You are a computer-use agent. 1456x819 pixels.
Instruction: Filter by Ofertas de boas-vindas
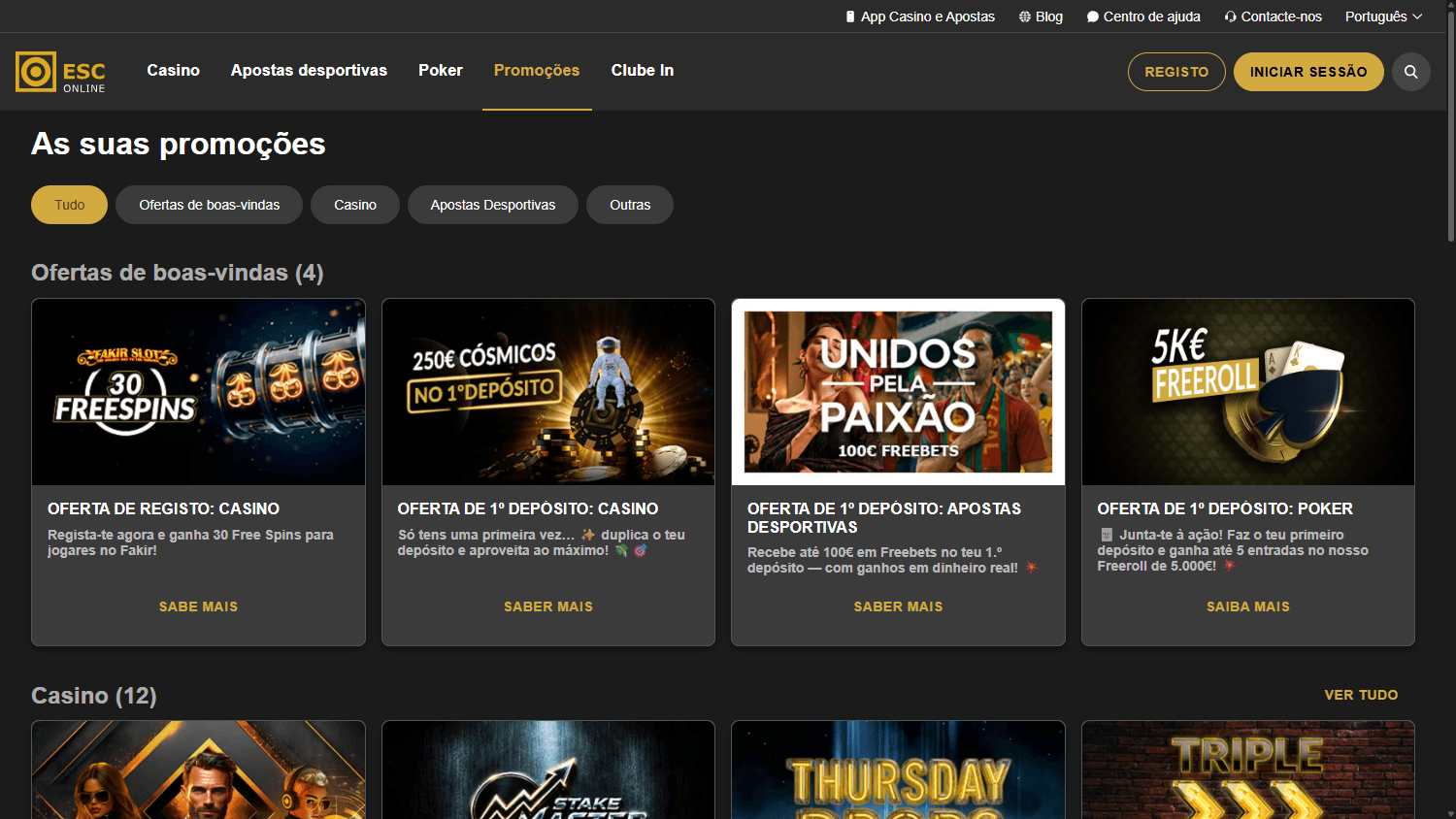(x=209, y=205)
